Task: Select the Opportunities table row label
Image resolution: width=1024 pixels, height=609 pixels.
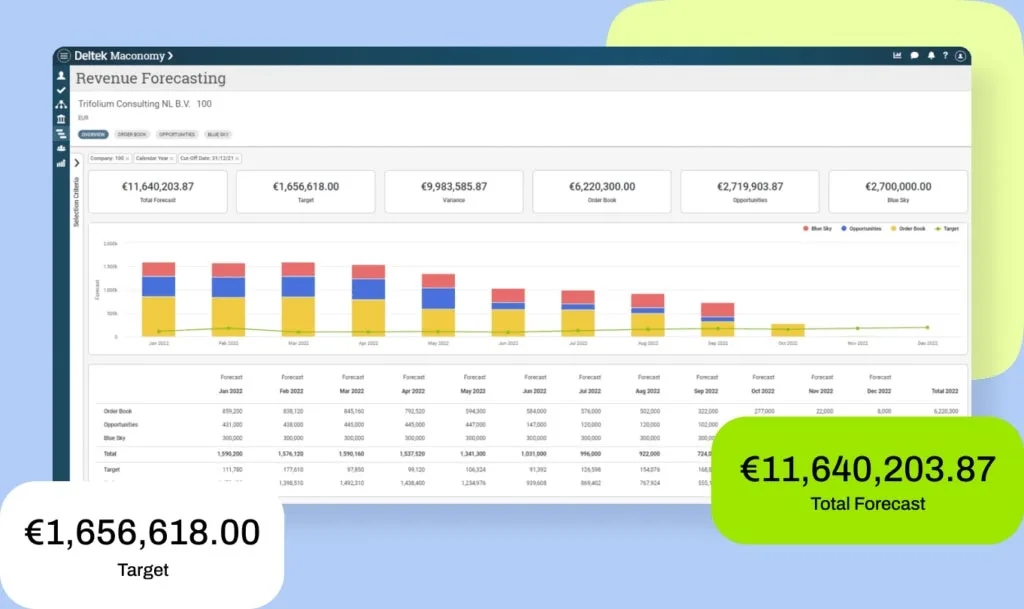Action: pyautogui.click(x=121, y=425)
